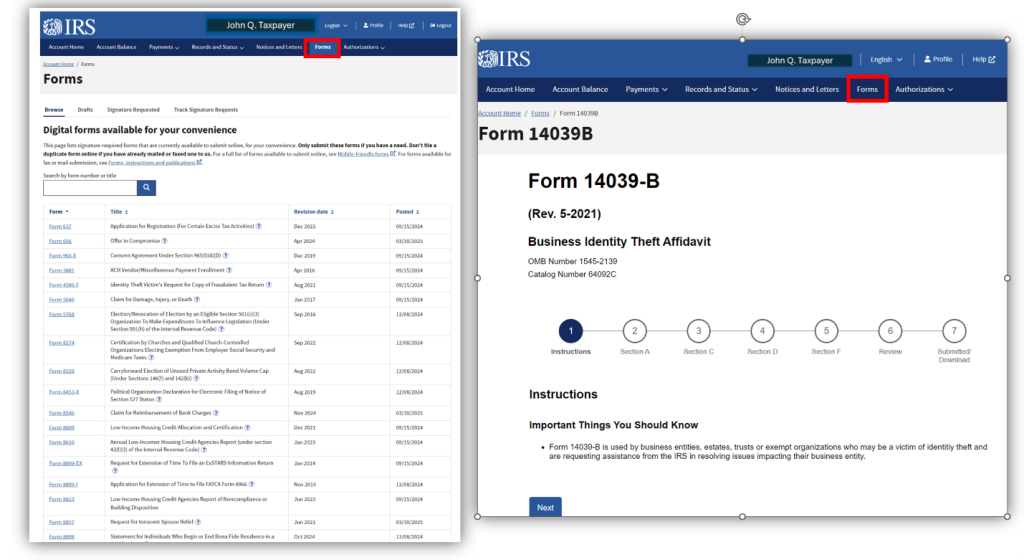The image size is (1024, 560).
Task: Select step 7 Submitted/Download circle
Action: point(954,331)
